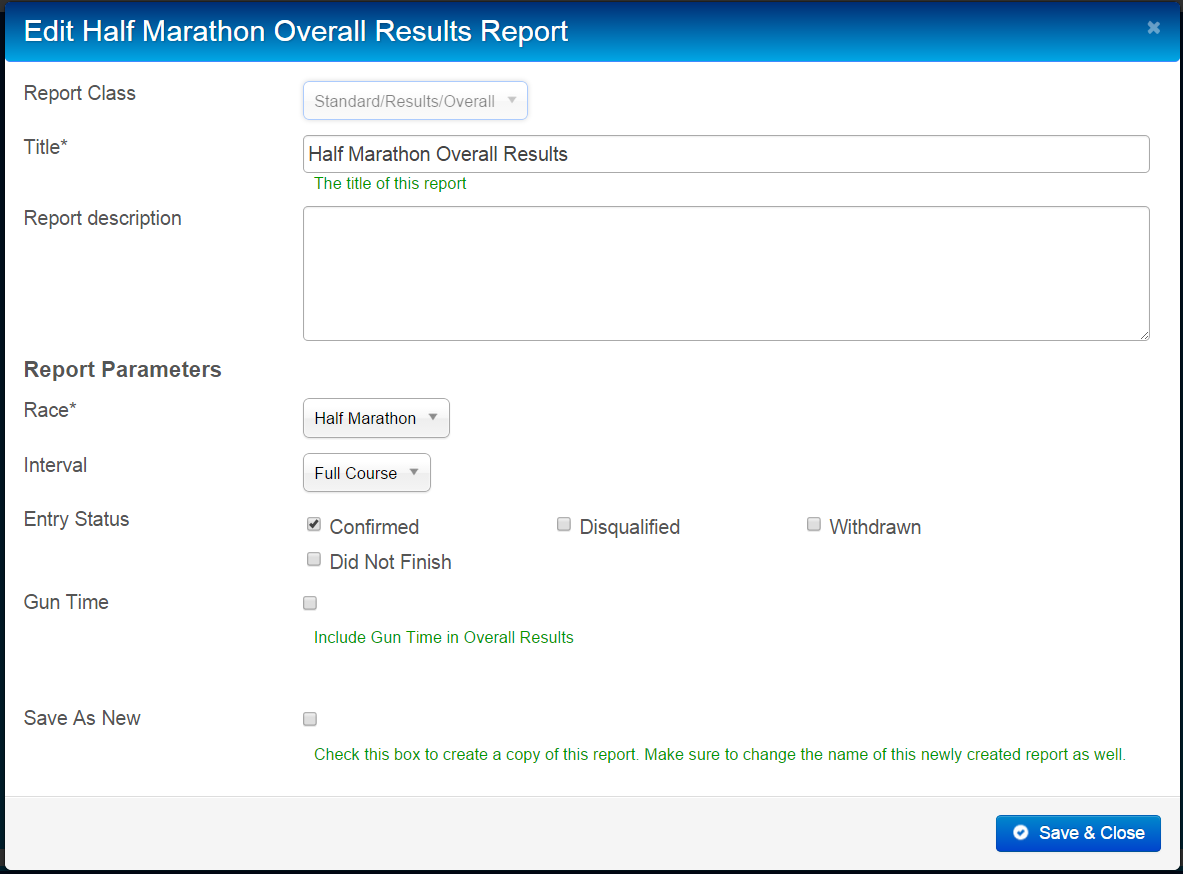This screenshot has width=1183, height=874.
Task: Click the resize grip of description box
Action: click(x=1144, y=335)
